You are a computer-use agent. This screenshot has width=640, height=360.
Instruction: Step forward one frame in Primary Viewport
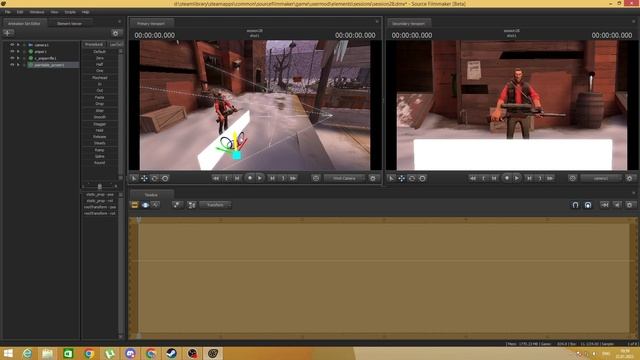(x=272, y=178)
